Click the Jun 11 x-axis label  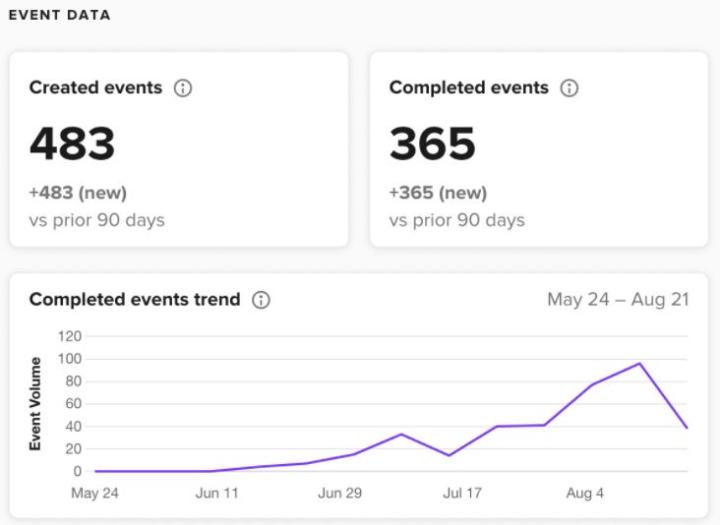pyautogui.click(x=216, y=493)
